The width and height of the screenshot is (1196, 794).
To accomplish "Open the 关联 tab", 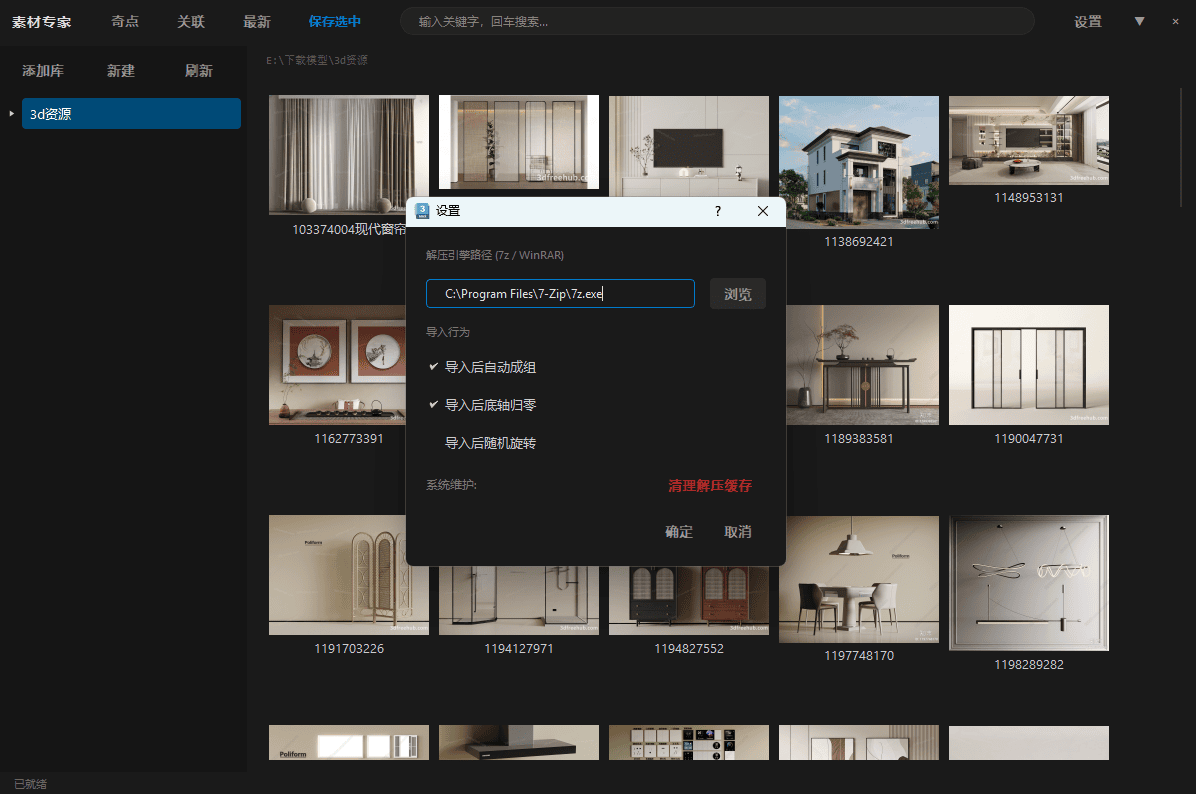I will pyautogui.click(x=191, y=22).
